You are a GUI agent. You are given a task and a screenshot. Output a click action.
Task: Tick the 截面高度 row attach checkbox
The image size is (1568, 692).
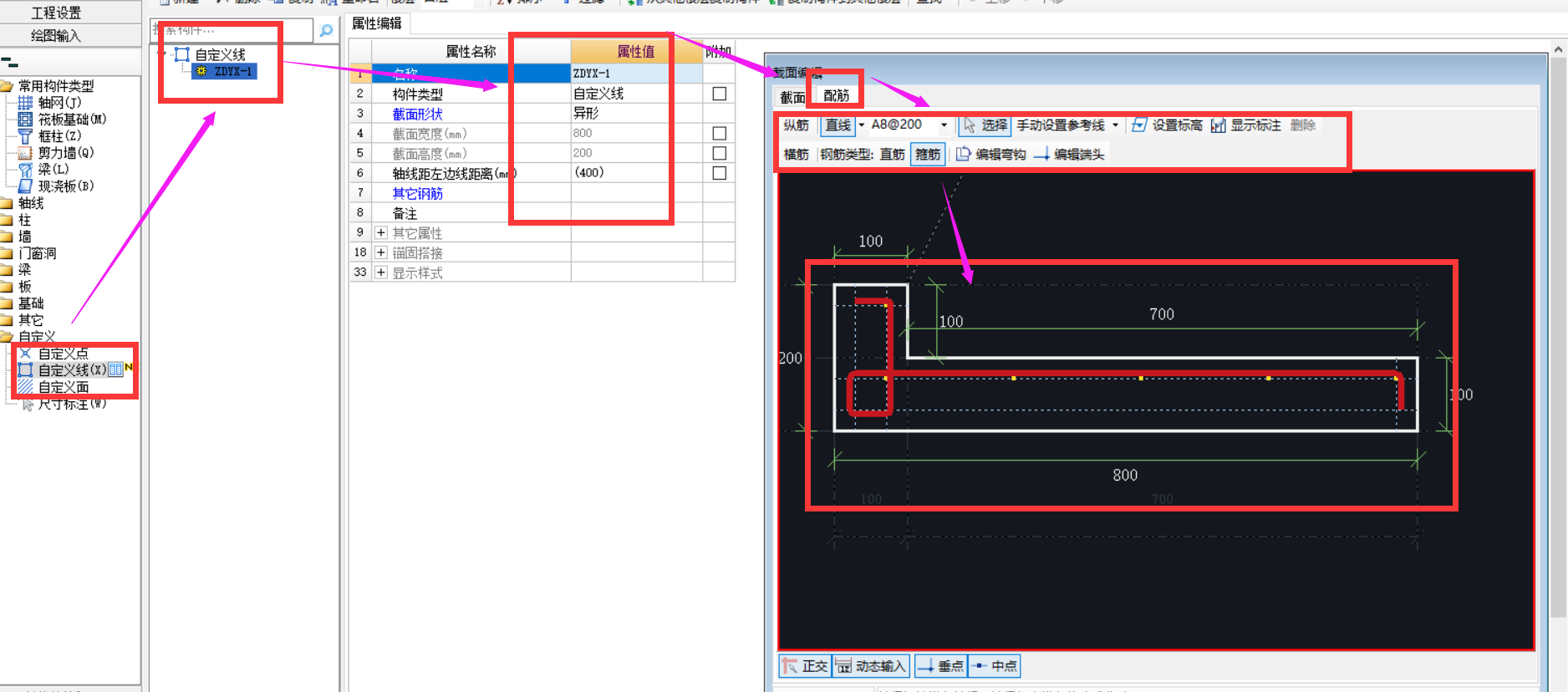click(x=719, y=153)
